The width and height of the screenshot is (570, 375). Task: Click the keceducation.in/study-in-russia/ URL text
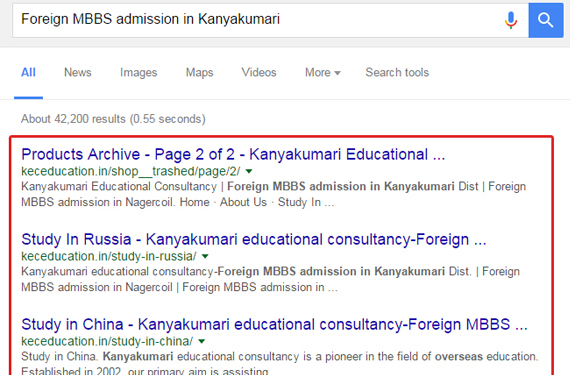(x=109, y=256)
